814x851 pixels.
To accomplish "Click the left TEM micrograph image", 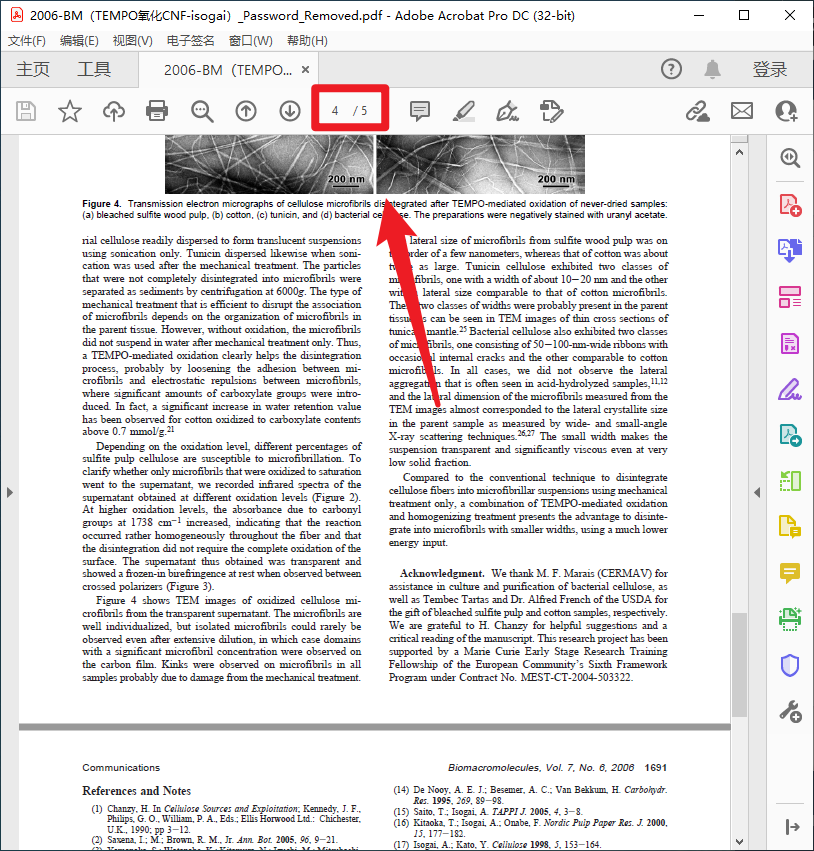I will click(269, 164).
